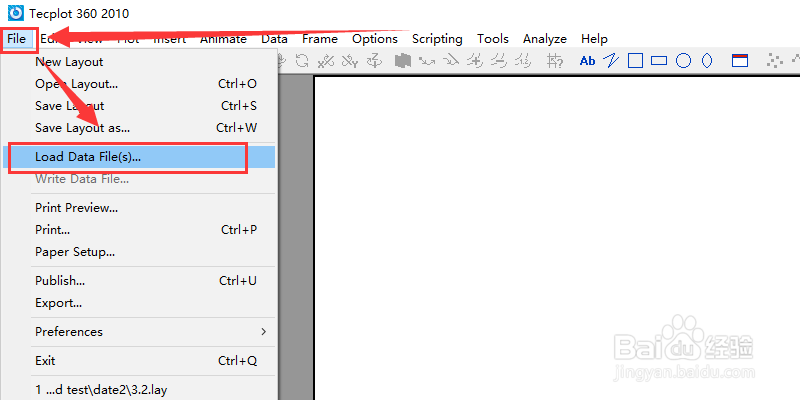
Task: Open the Analyze menu
Action: point(545,39)
